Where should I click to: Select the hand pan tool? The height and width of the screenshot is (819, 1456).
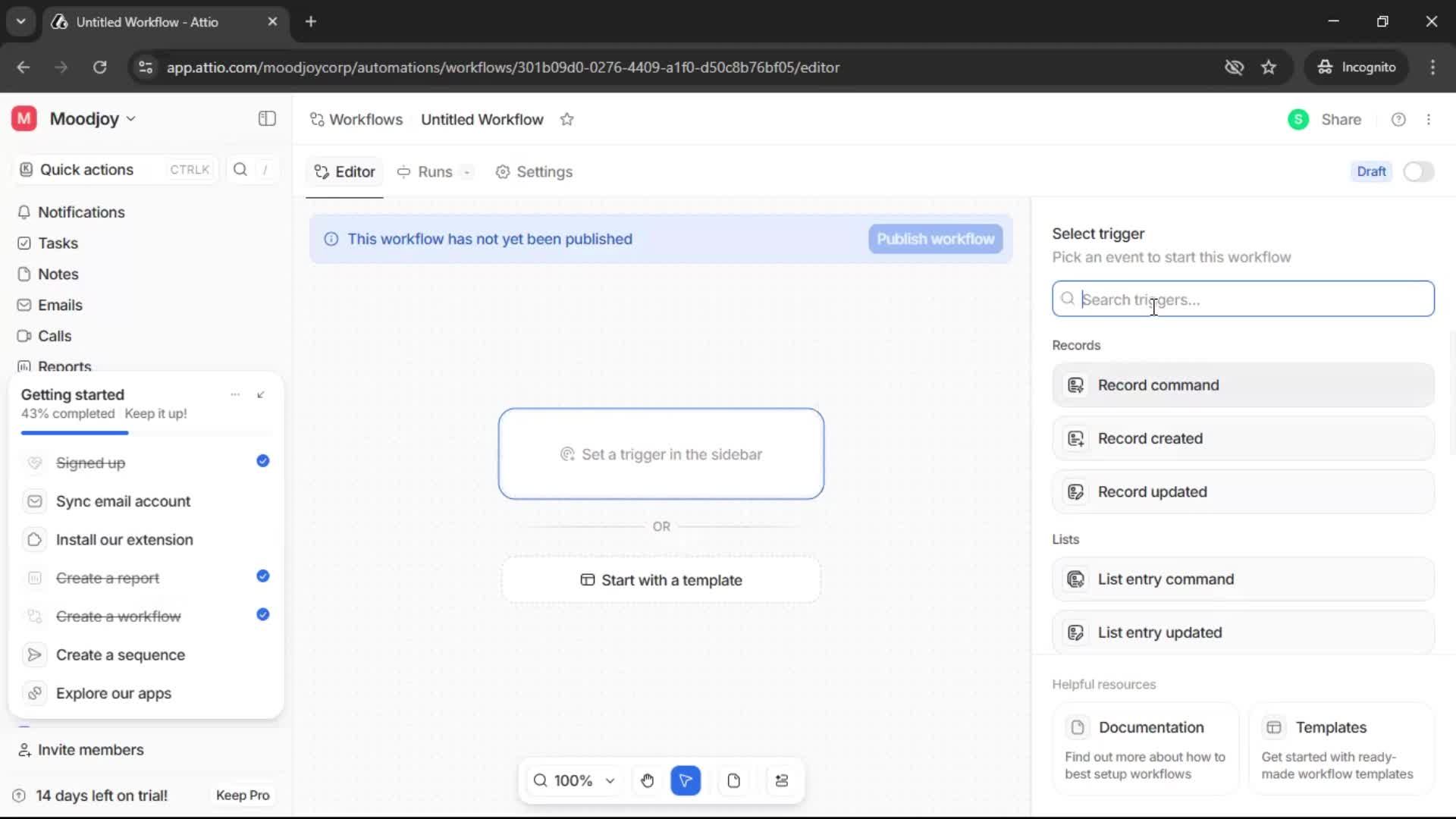coord(647,780)
